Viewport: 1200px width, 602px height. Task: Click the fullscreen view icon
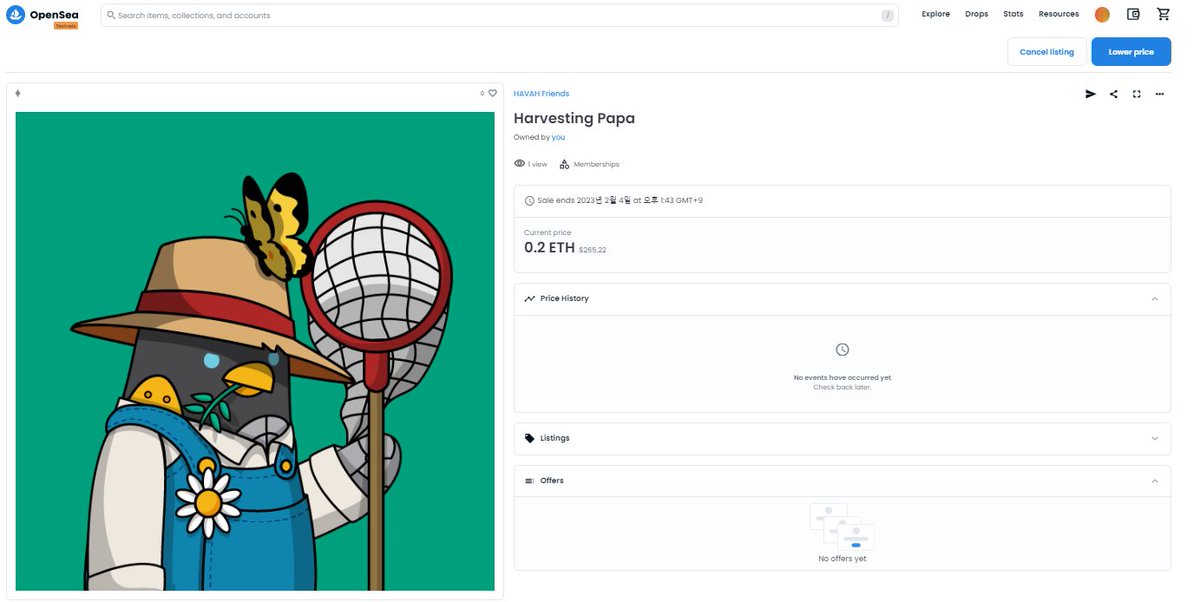(1137, 94)
